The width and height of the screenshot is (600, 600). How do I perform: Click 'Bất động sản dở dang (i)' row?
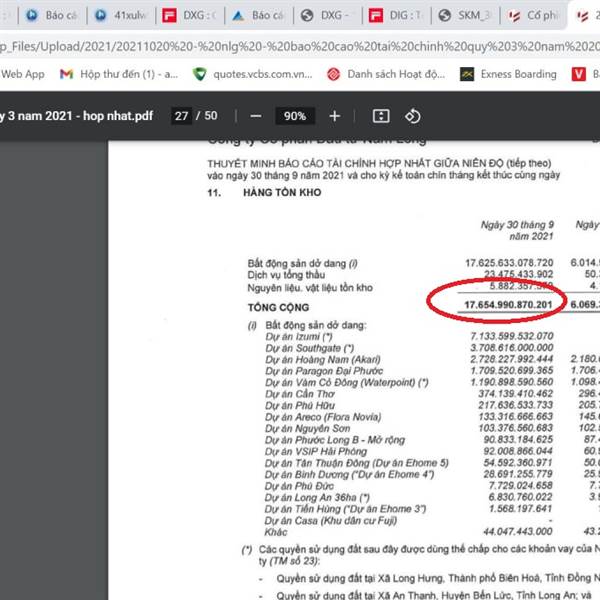click(x=302, y=263)
